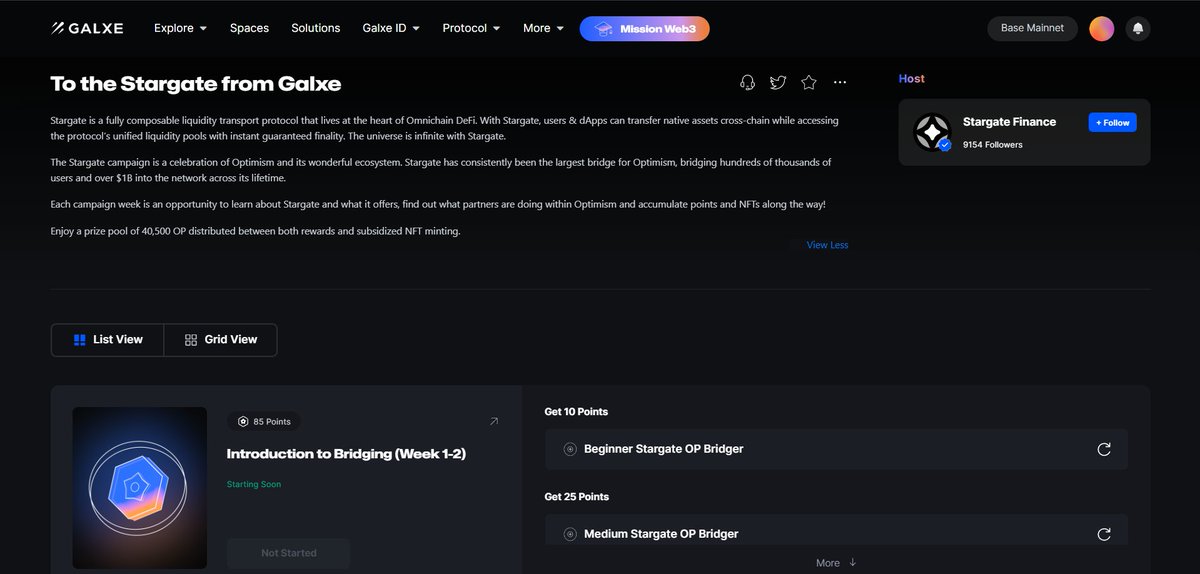
Task: Open the three-dot more options icon
Action: (x=840, y=83)
